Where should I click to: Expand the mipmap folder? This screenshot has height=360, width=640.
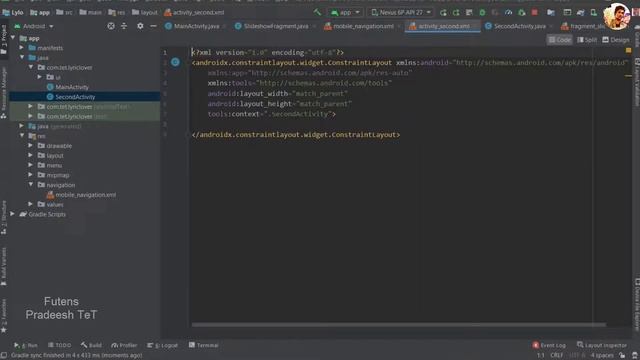click(x=31, y=175)
